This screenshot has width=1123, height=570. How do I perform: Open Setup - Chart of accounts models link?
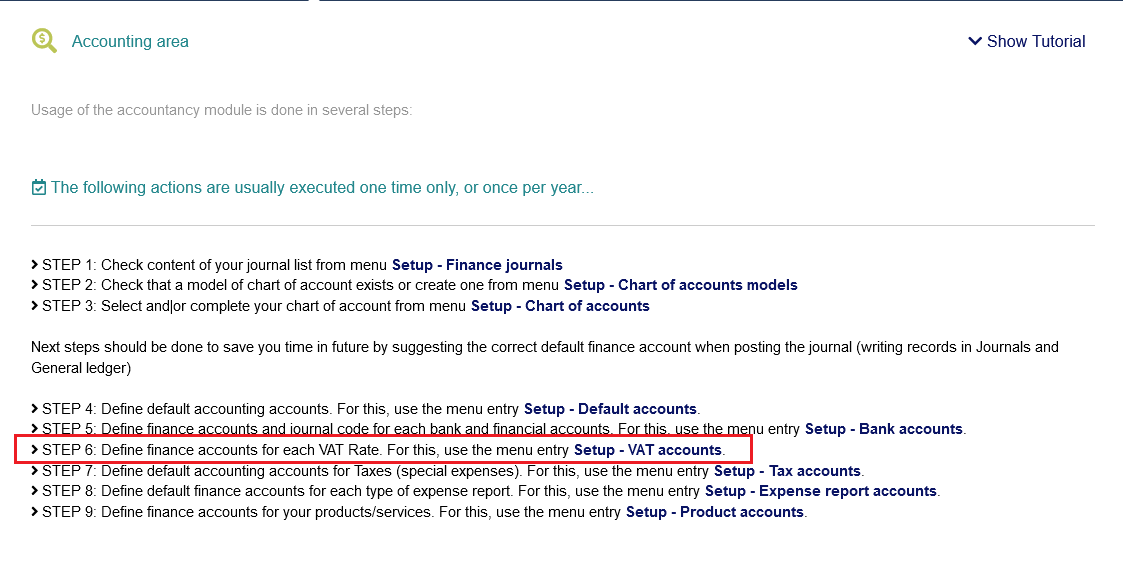(680, 285)
